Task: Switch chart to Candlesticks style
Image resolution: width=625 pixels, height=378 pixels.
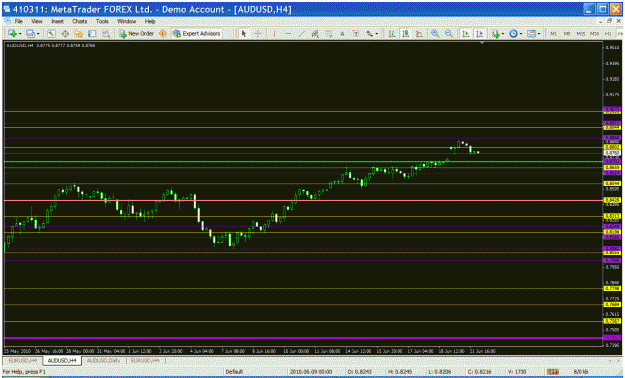Action: (405, 34)
